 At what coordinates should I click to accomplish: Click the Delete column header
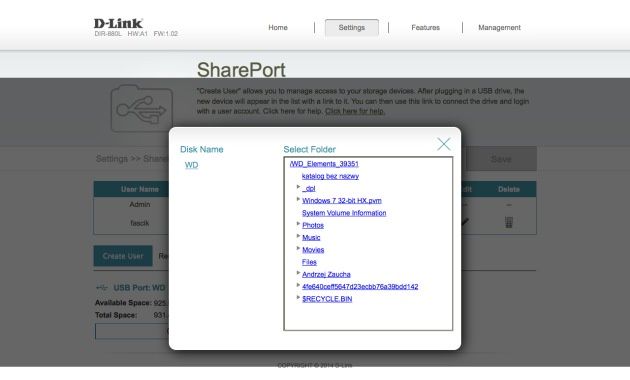tap(509, 189)
